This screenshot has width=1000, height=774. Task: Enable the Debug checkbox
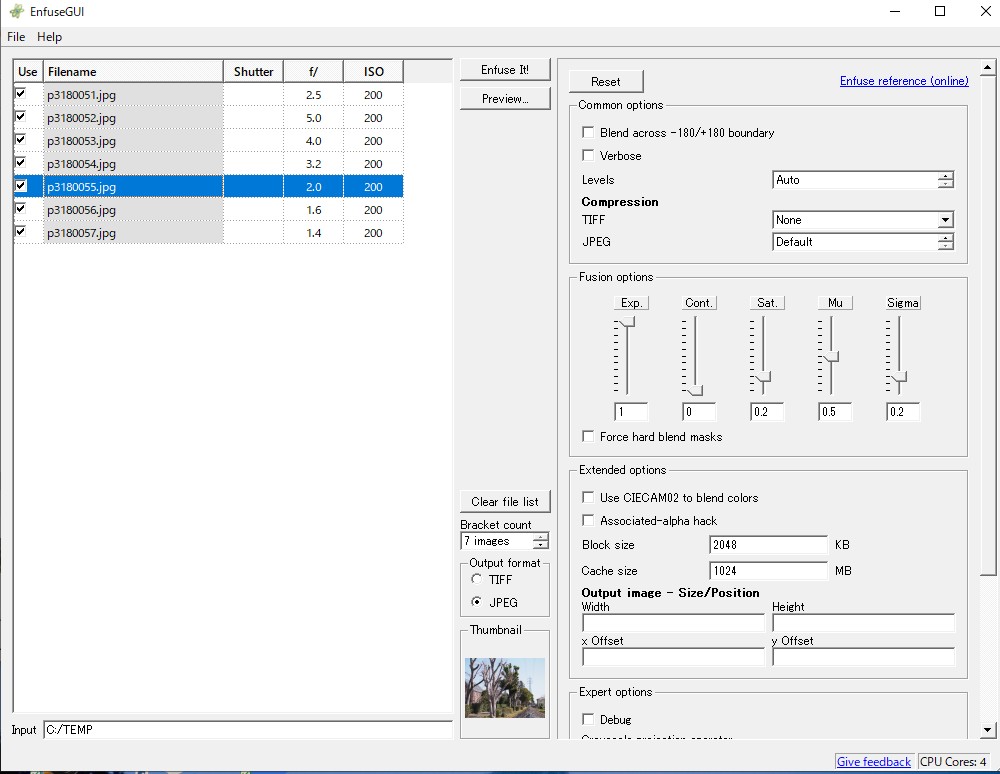[588, 719]
